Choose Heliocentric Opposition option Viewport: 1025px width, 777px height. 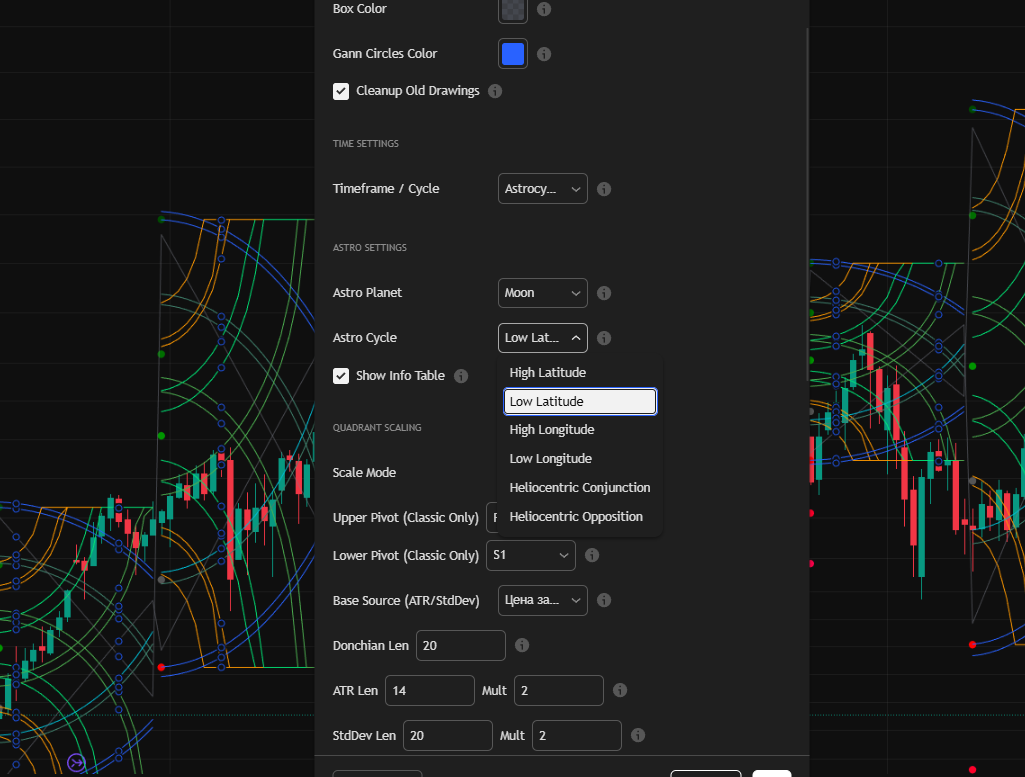point(580,516)
